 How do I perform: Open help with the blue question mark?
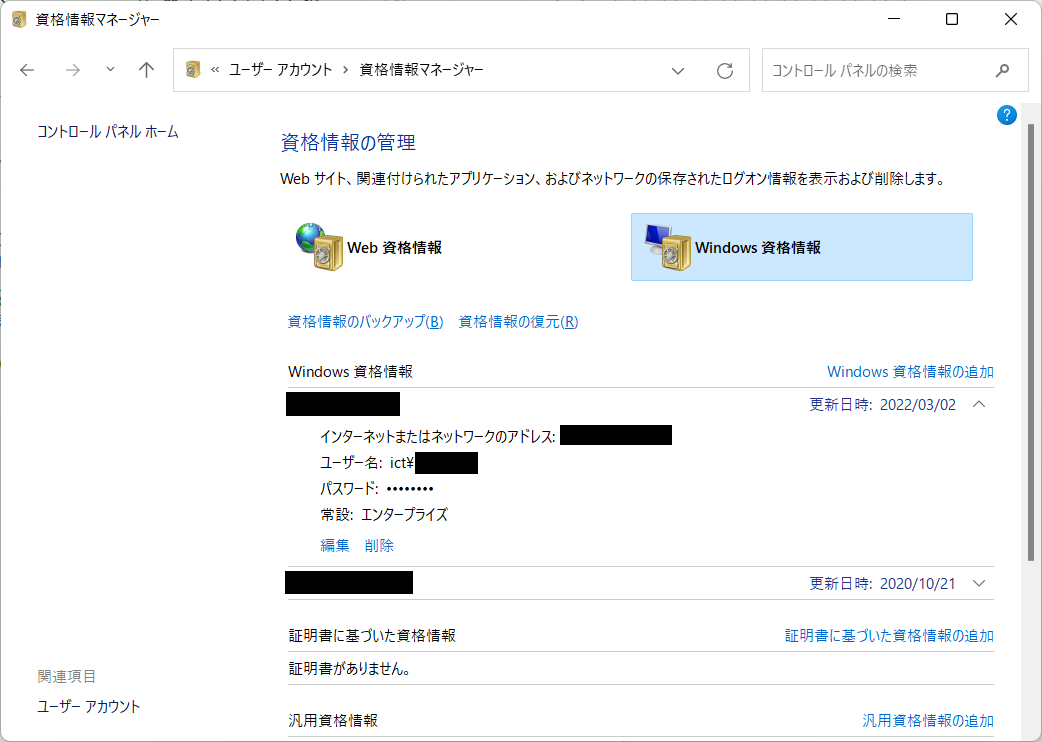(x=1007, y=116)
